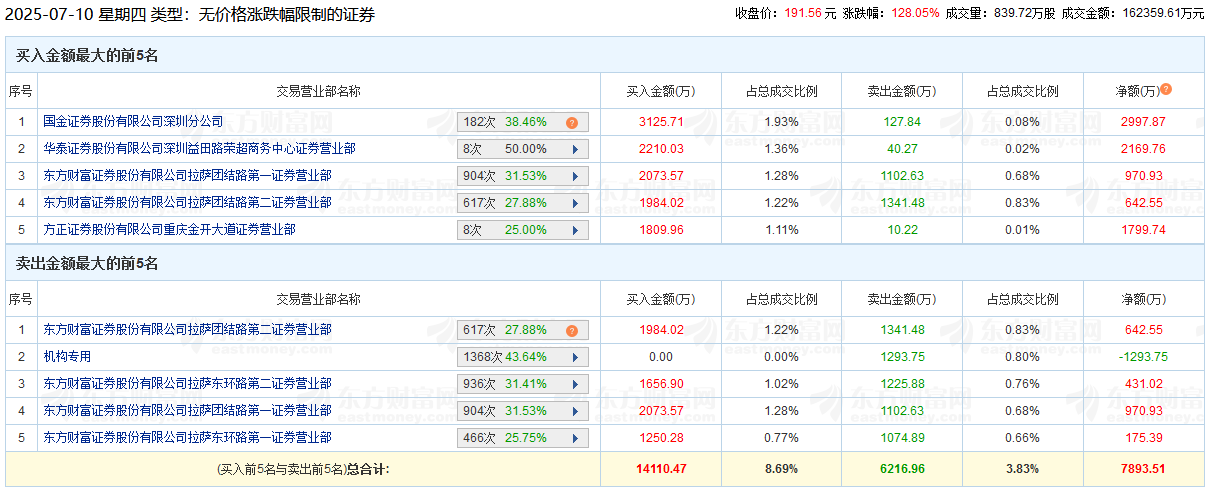Click arrow icon in sell table's 904次 badge
1207x491 pixels.
(x=575, y=411)
